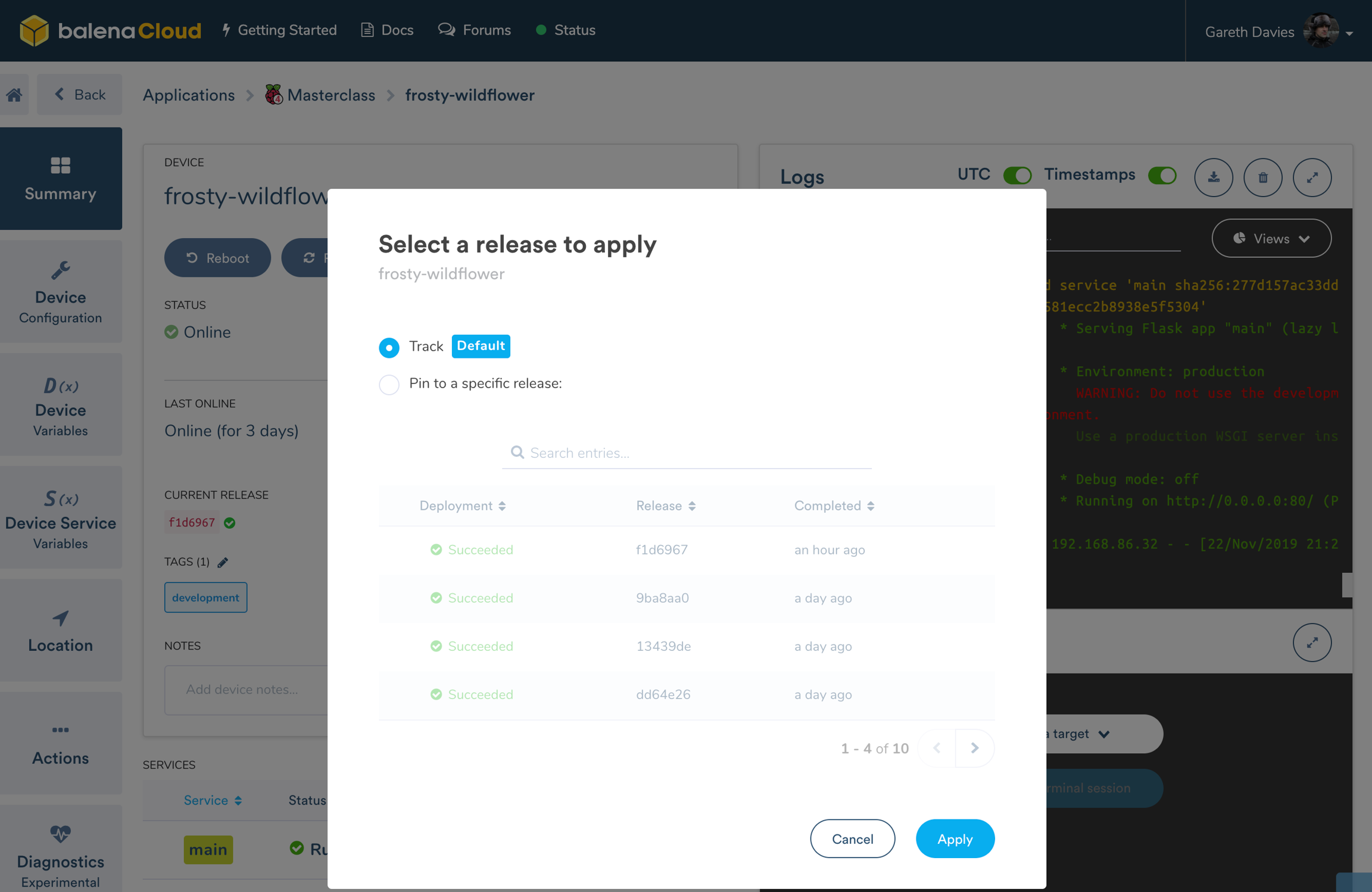Sort releases by Deployment column
The height and width of the screenshot is (892, 1372).
click(462, 506)
